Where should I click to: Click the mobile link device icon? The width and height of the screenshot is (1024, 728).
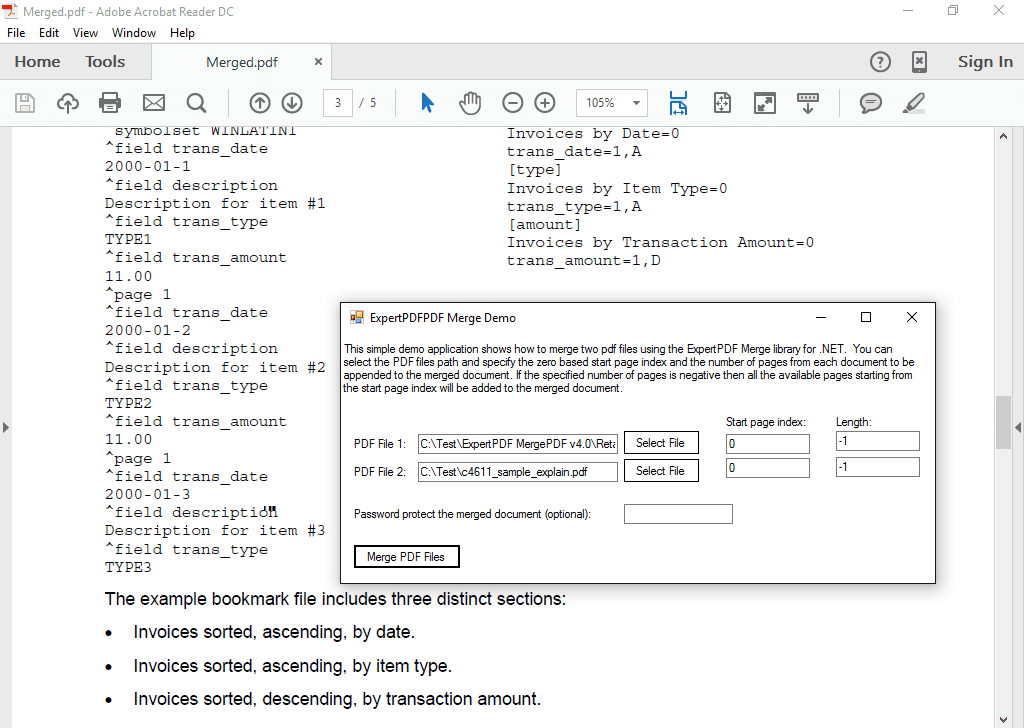(x=919, y=62)
